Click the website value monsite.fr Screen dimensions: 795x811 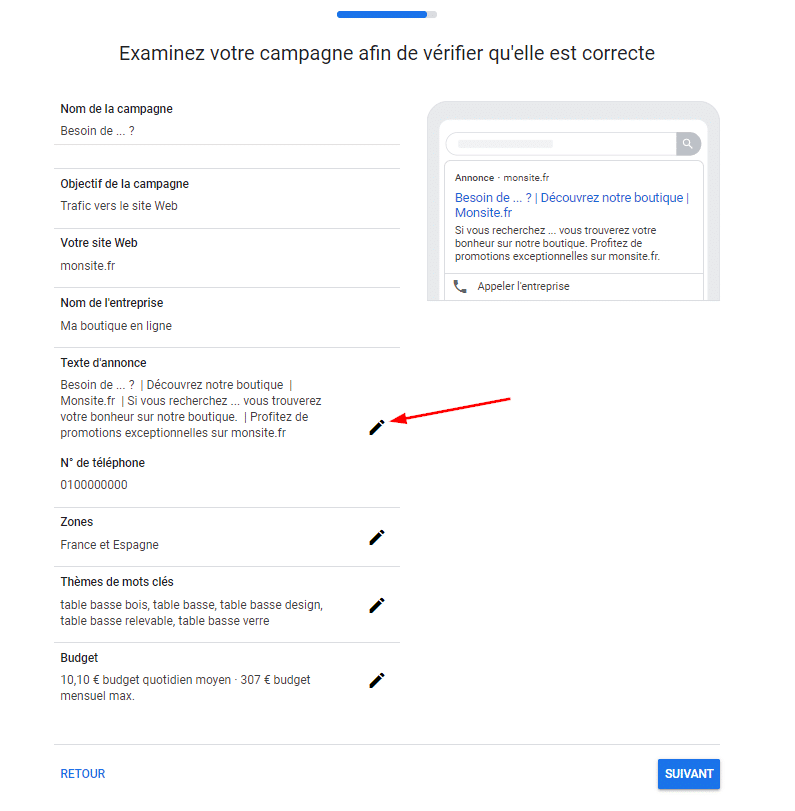[x=88, y=266]
